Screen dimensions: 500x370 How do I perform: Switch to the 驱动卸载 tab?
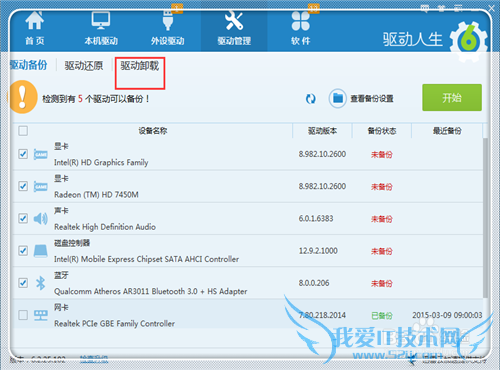click(x=140, y=66)
